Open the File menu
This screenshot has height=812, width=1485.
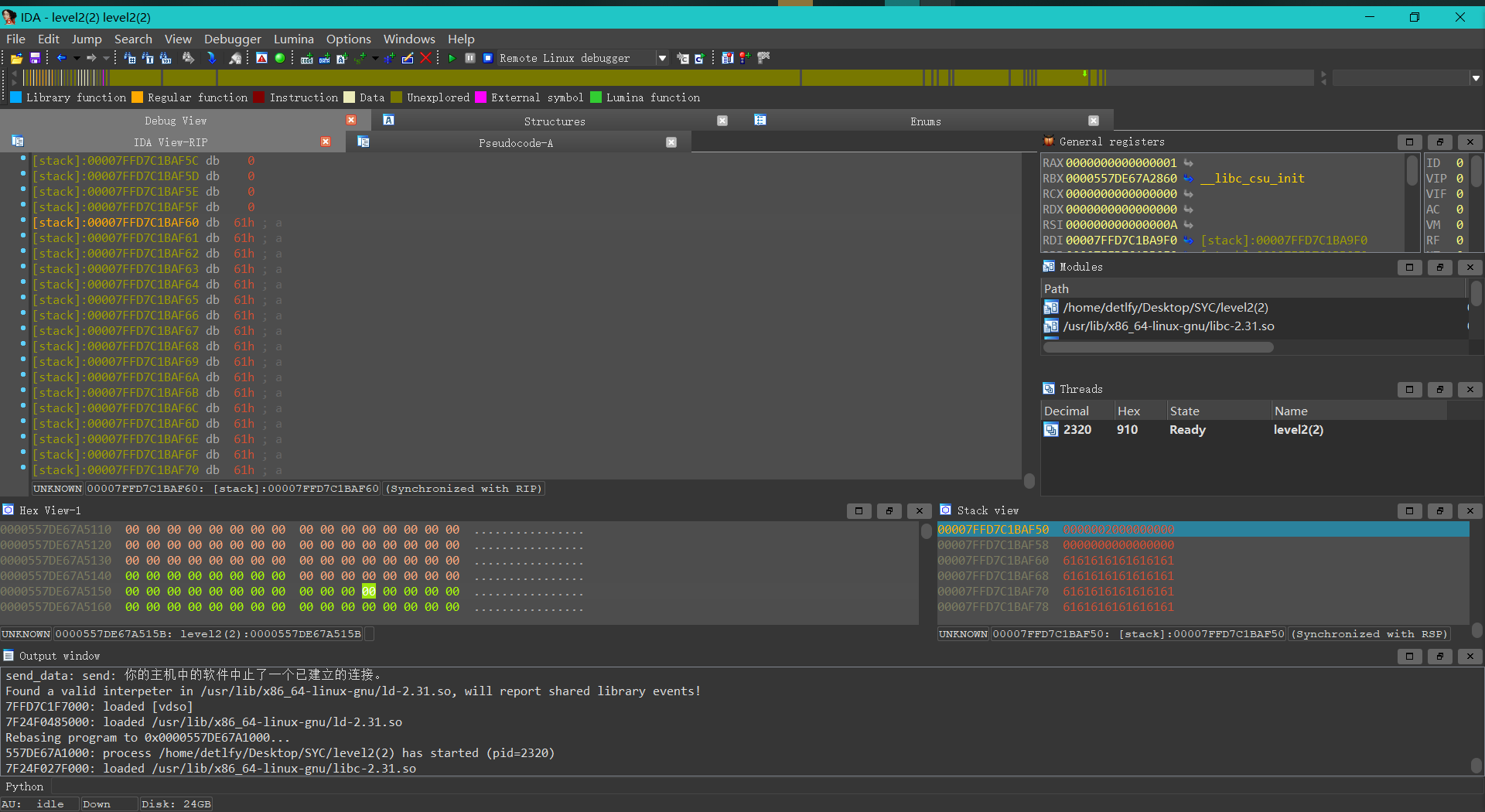point(15,39)
